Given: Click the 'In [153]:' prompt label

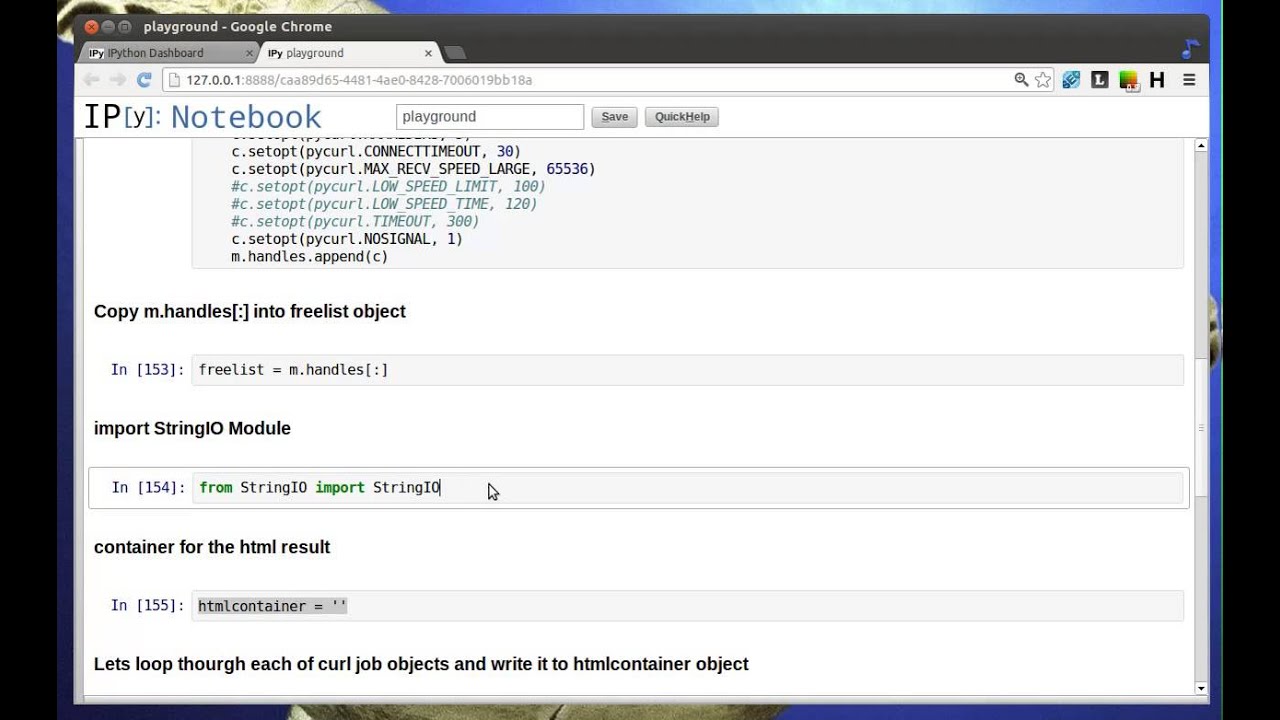Looking at the screenshot, I should coord(147,370).
